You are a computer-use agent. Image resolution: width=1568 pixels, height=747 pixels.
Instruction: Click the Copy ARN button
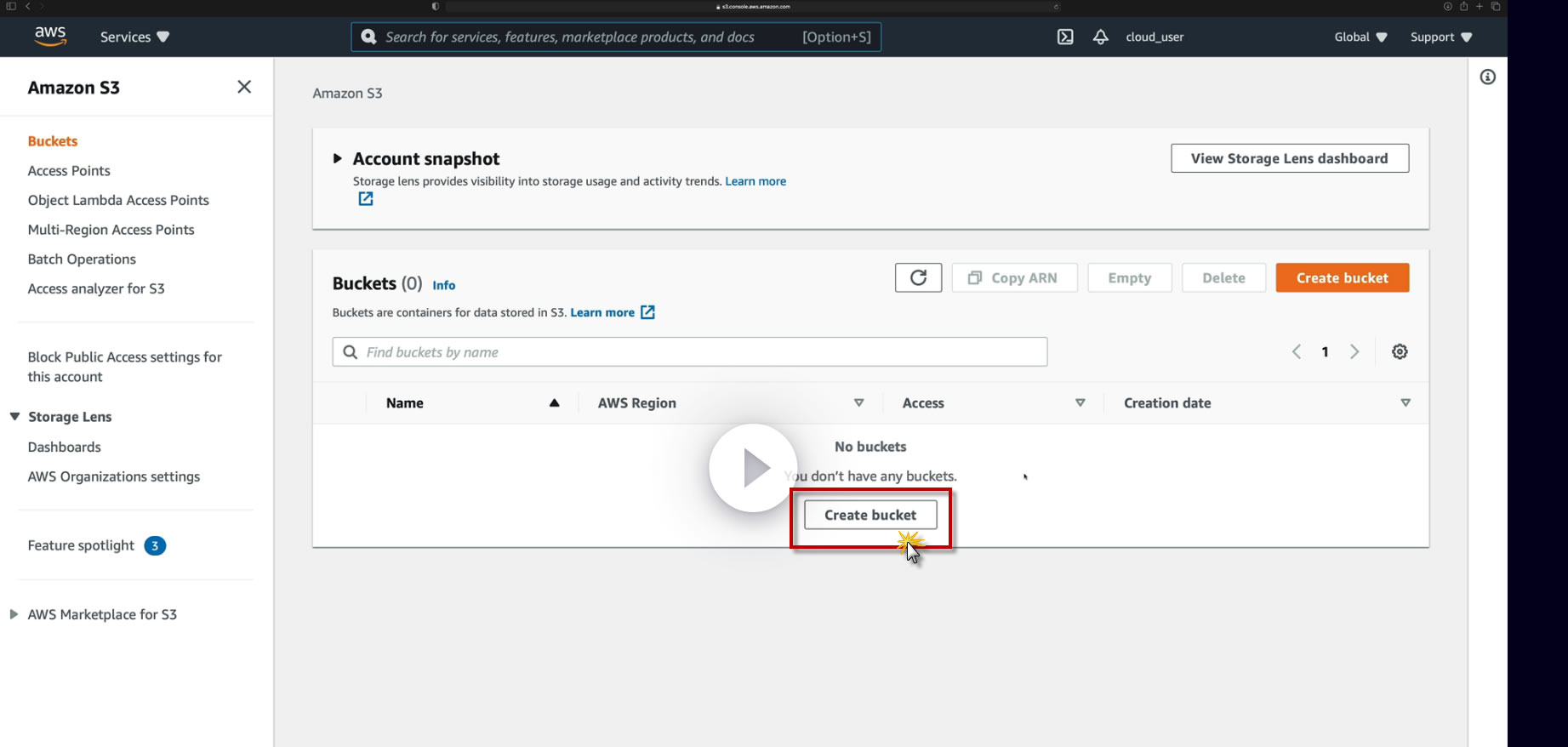tap(1014, 277)
